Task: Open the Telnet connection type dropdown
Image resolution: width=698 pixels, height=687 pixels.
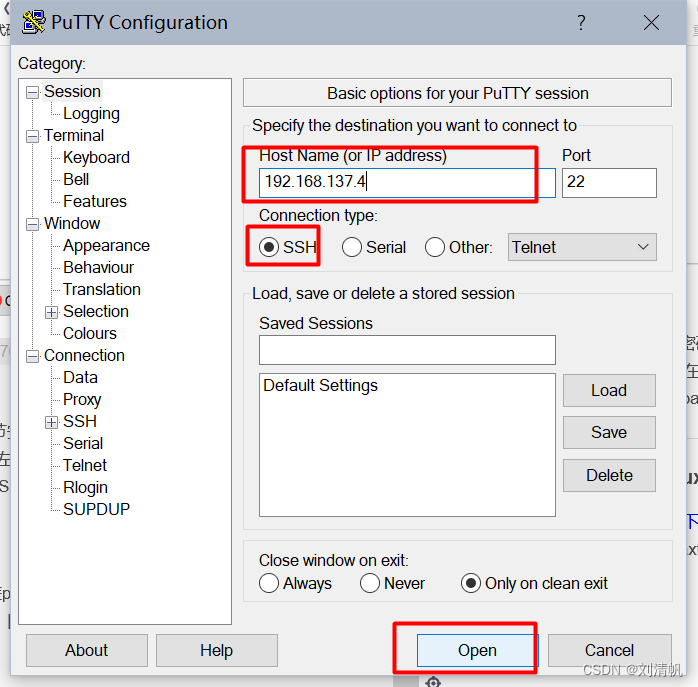Action: click(582, 247)
